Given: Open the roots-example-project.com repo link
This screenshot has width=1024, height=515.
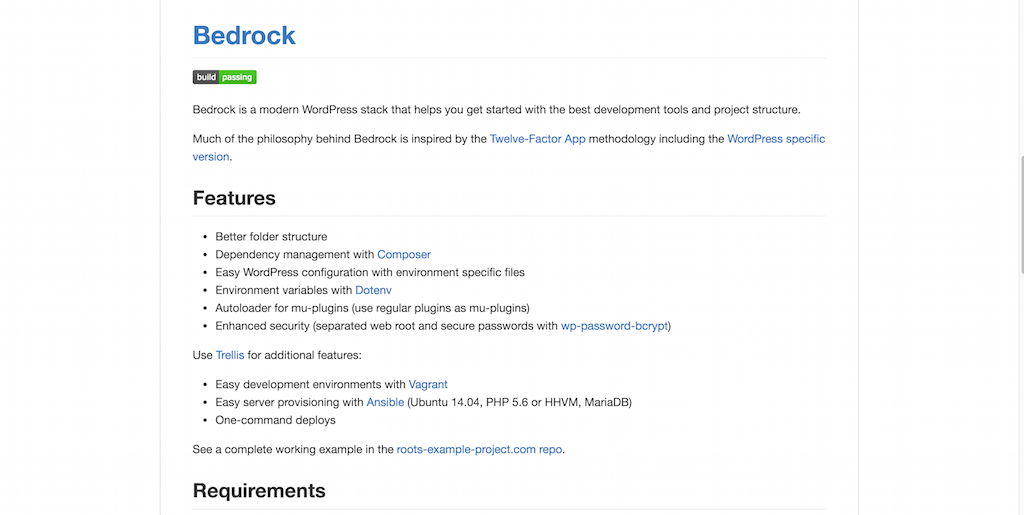Looking at the screenshot, I should point(479,449).
